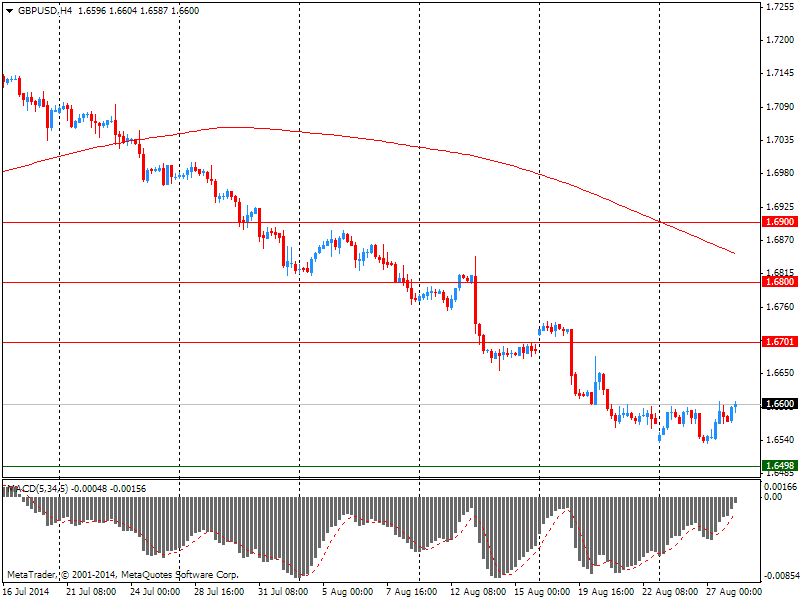This screenshot has width=800, height=600.
Task: Click the triangle arrow beside GBPUSD,H4
Action: tap(9, 11)
